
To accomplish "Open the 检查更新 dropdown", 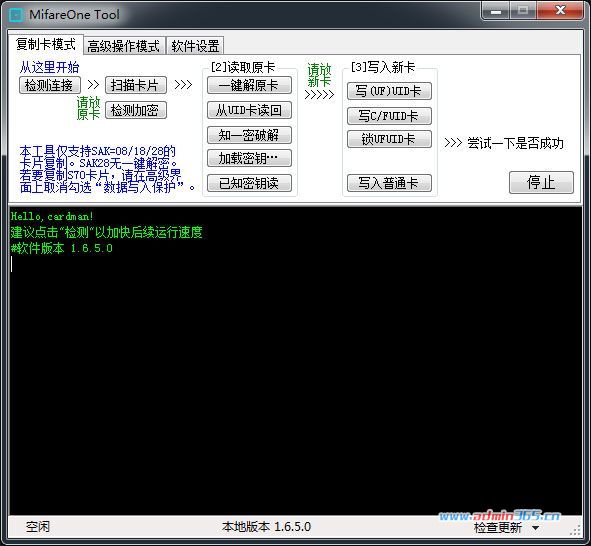I will tap(506, 528).
